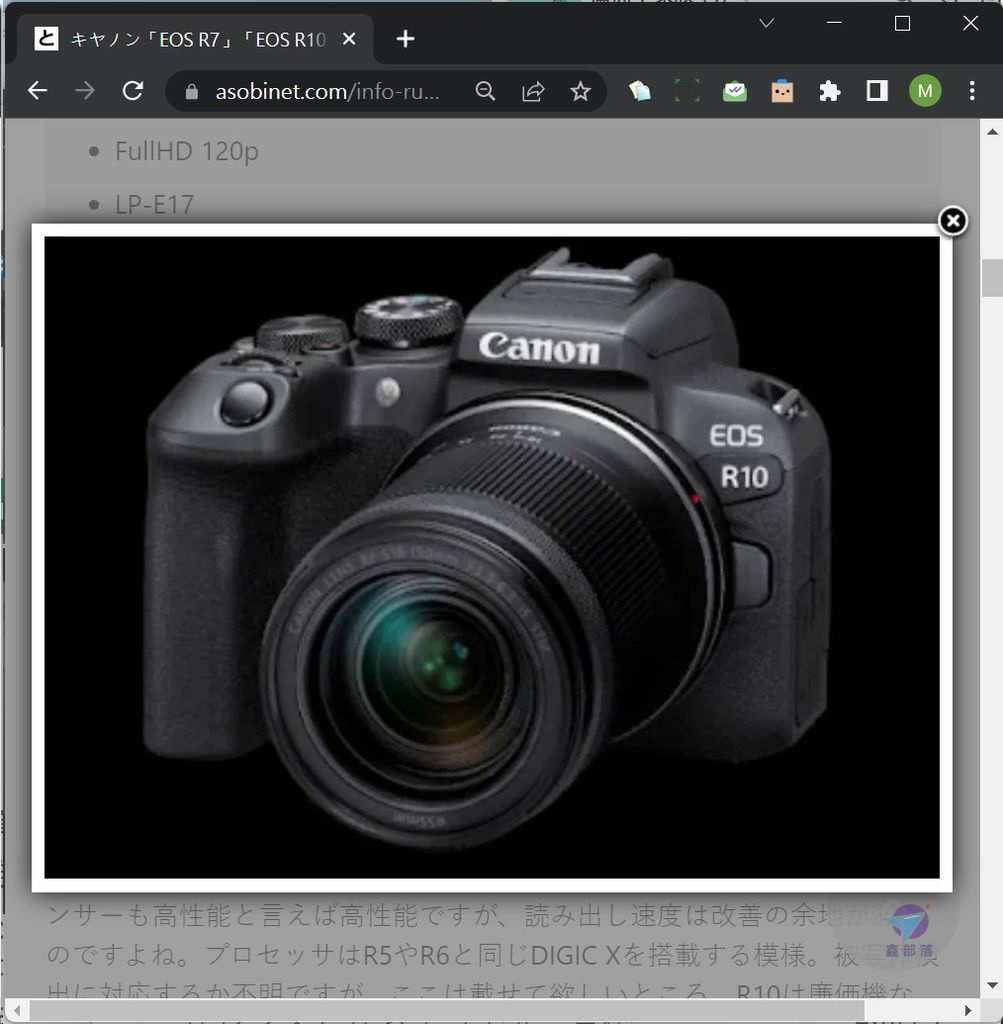Close the camera image lightbox
Viewport: 1003px width, 1024px height.
pyautogui.click(x=953, y=221)
